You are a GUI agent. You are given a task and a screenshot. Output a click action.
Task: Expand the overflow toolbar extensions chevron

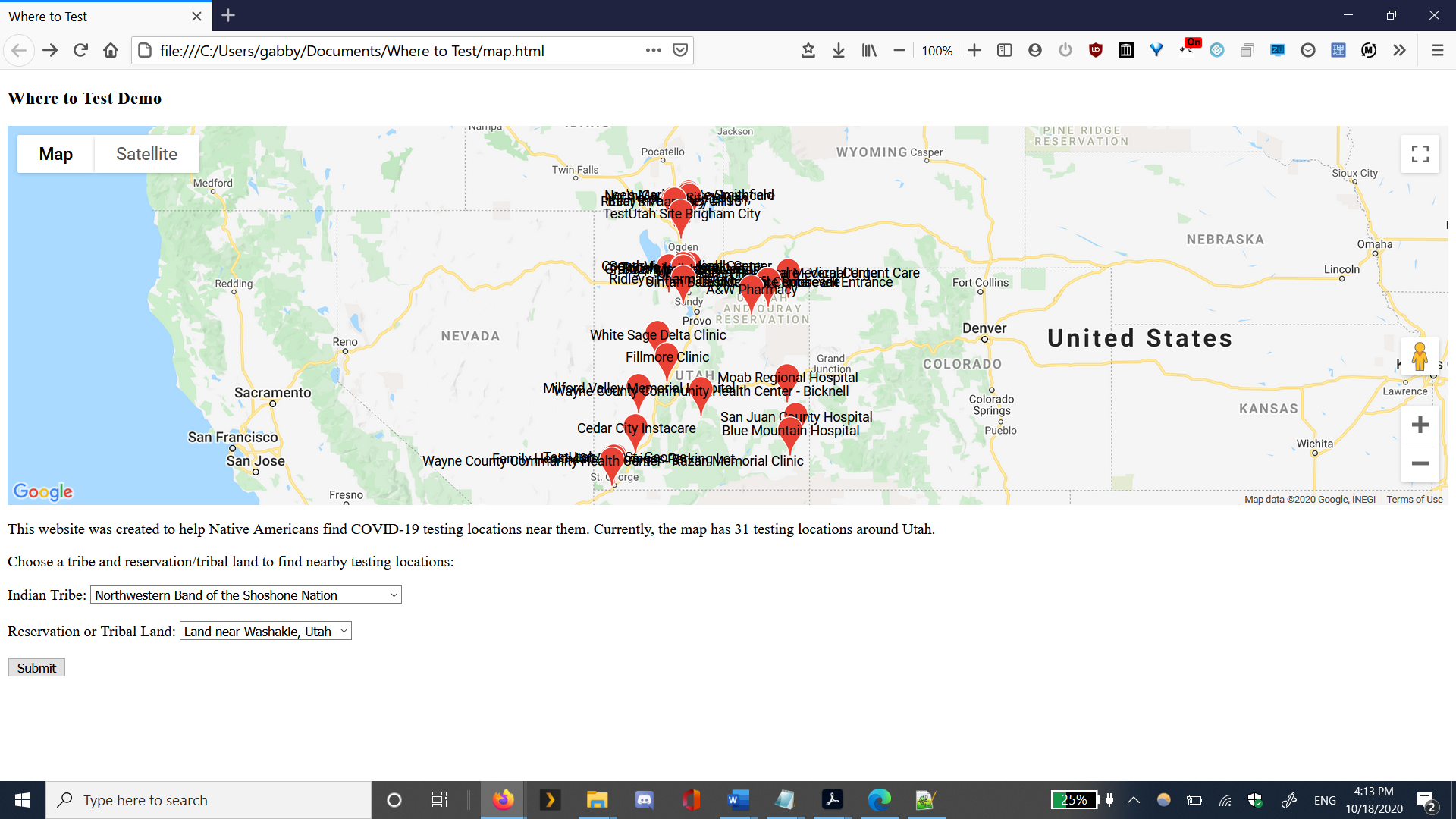pyautogui.click(x=1399, y=51)
